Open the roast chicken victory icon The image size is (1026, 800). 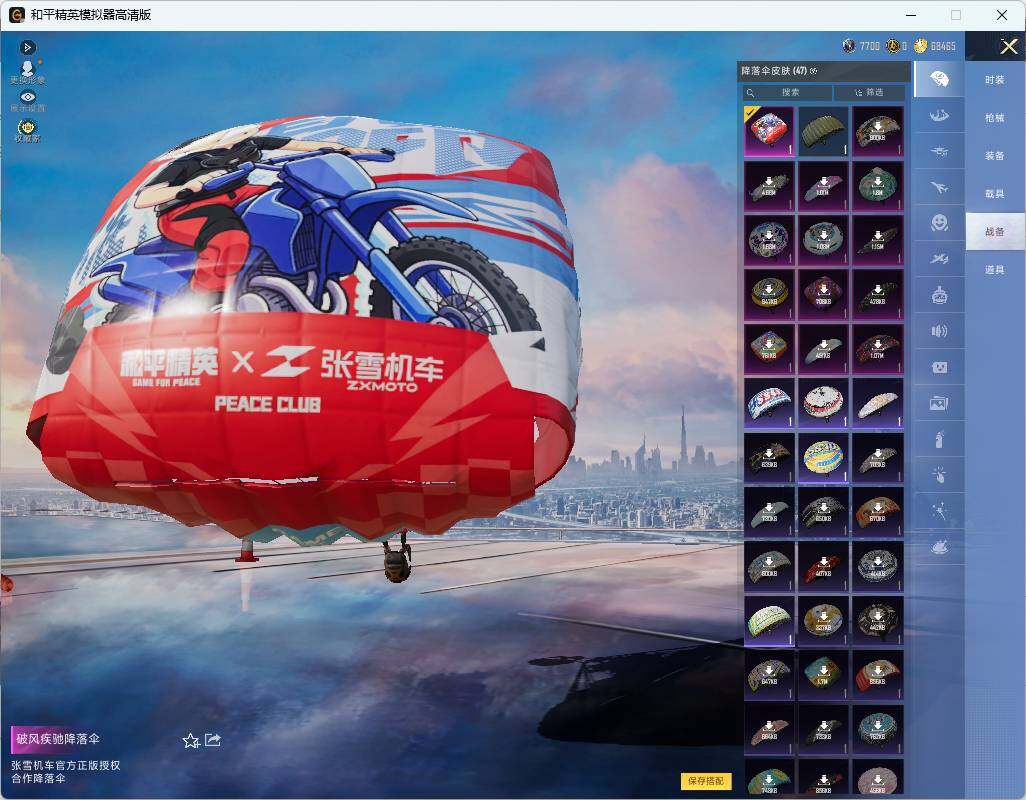[x=939, y=547]
